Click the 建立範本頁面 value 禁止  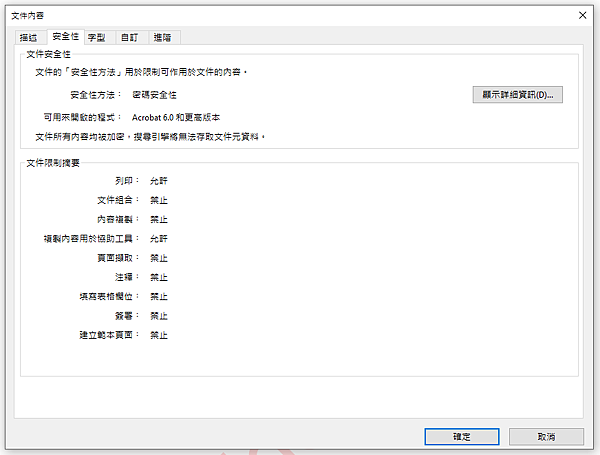pyautogui.click(x=159, y=335)
